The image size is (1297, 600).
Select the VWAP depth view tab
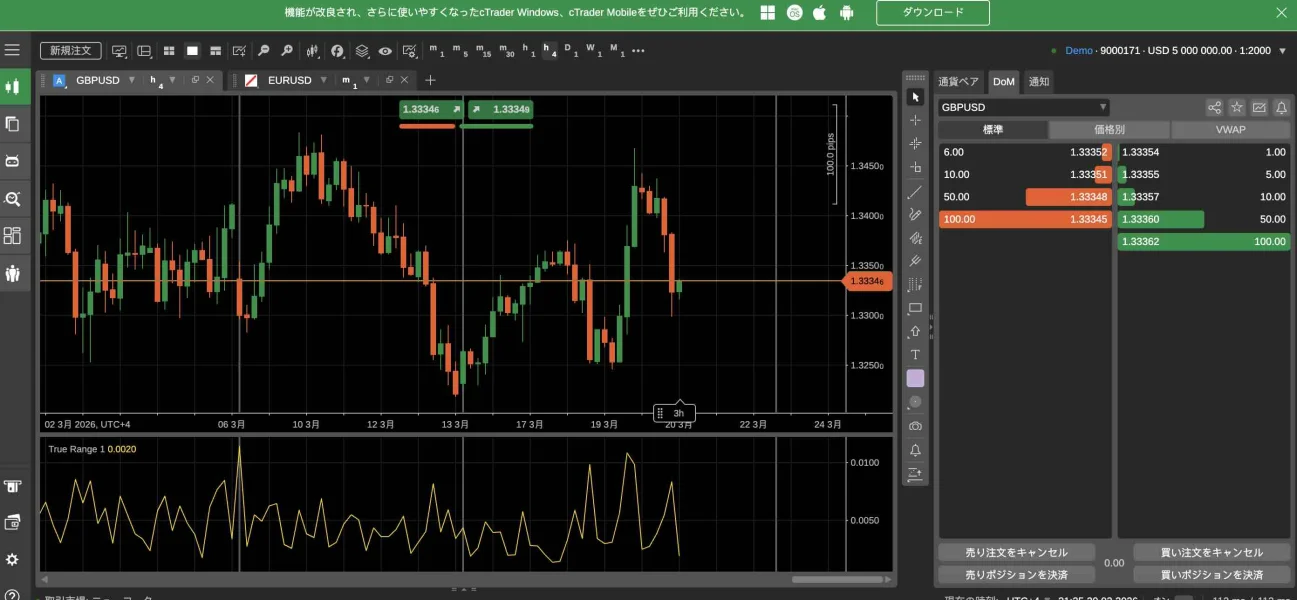(x=1230, y=130)
